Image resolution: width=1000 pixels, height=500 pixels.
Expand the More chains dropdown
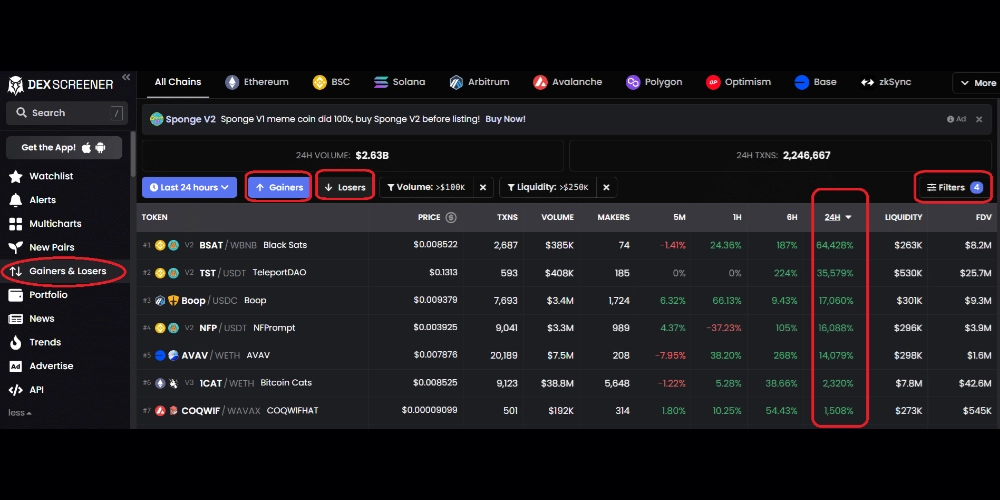[x=976, y=83]
